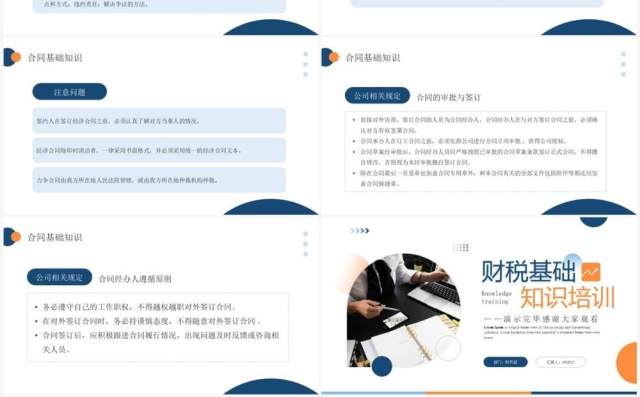Click the logo icon on 合同的审批与签订 slide
Viewport: 640px width, 397px height.
coord(330,57)
